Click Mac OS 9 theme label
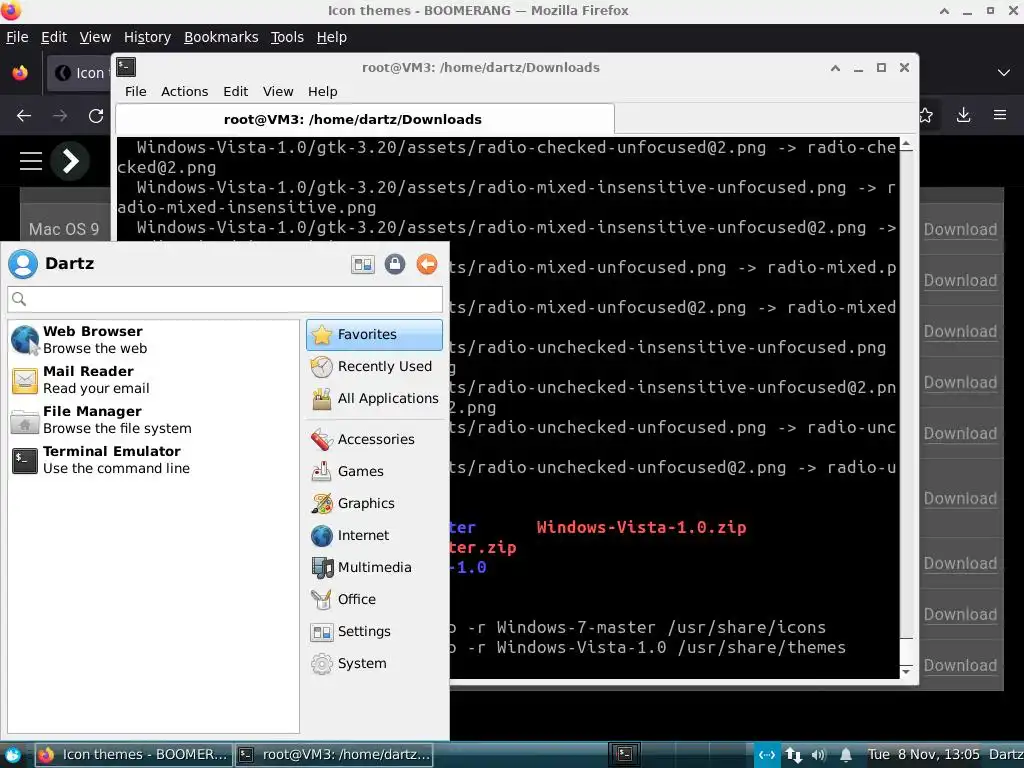The height and width of the screenshot is (768, 1024). coord(64,229)
